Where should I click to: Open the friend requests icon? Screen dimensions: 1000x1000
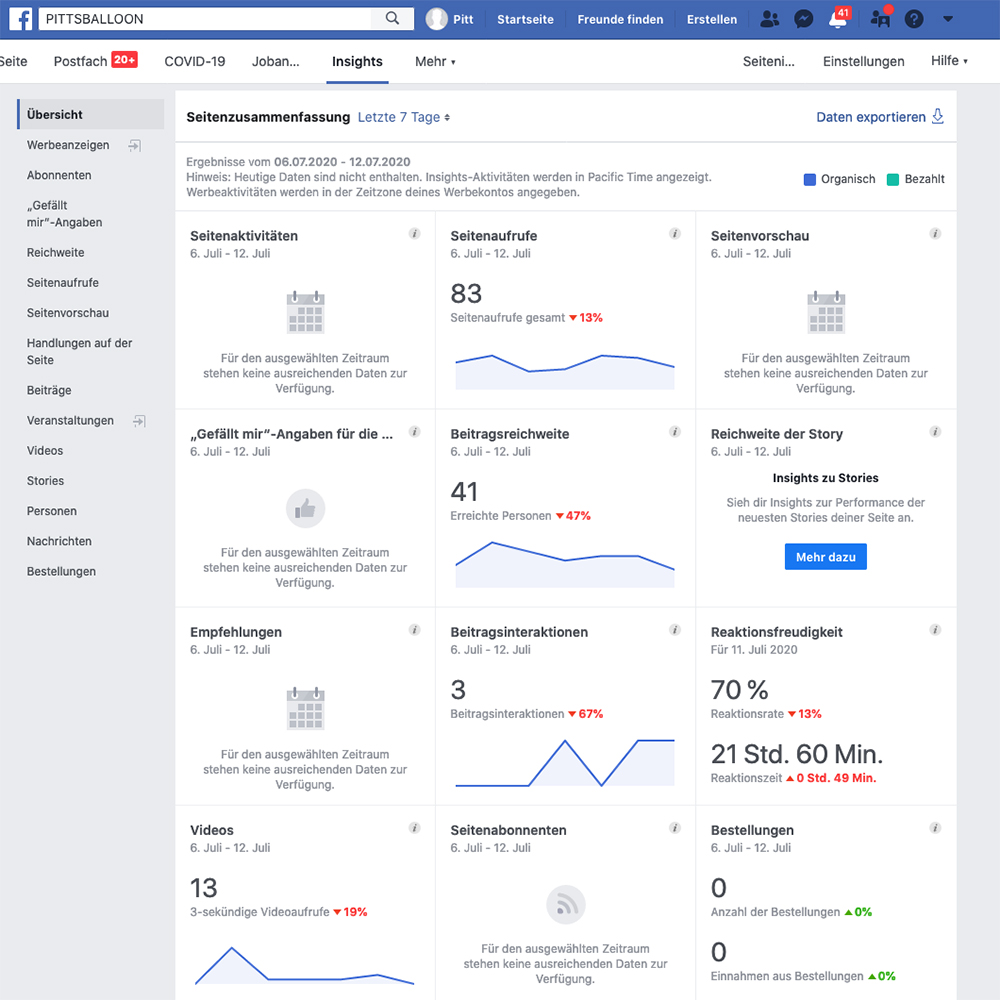click(x=769, y=19)
